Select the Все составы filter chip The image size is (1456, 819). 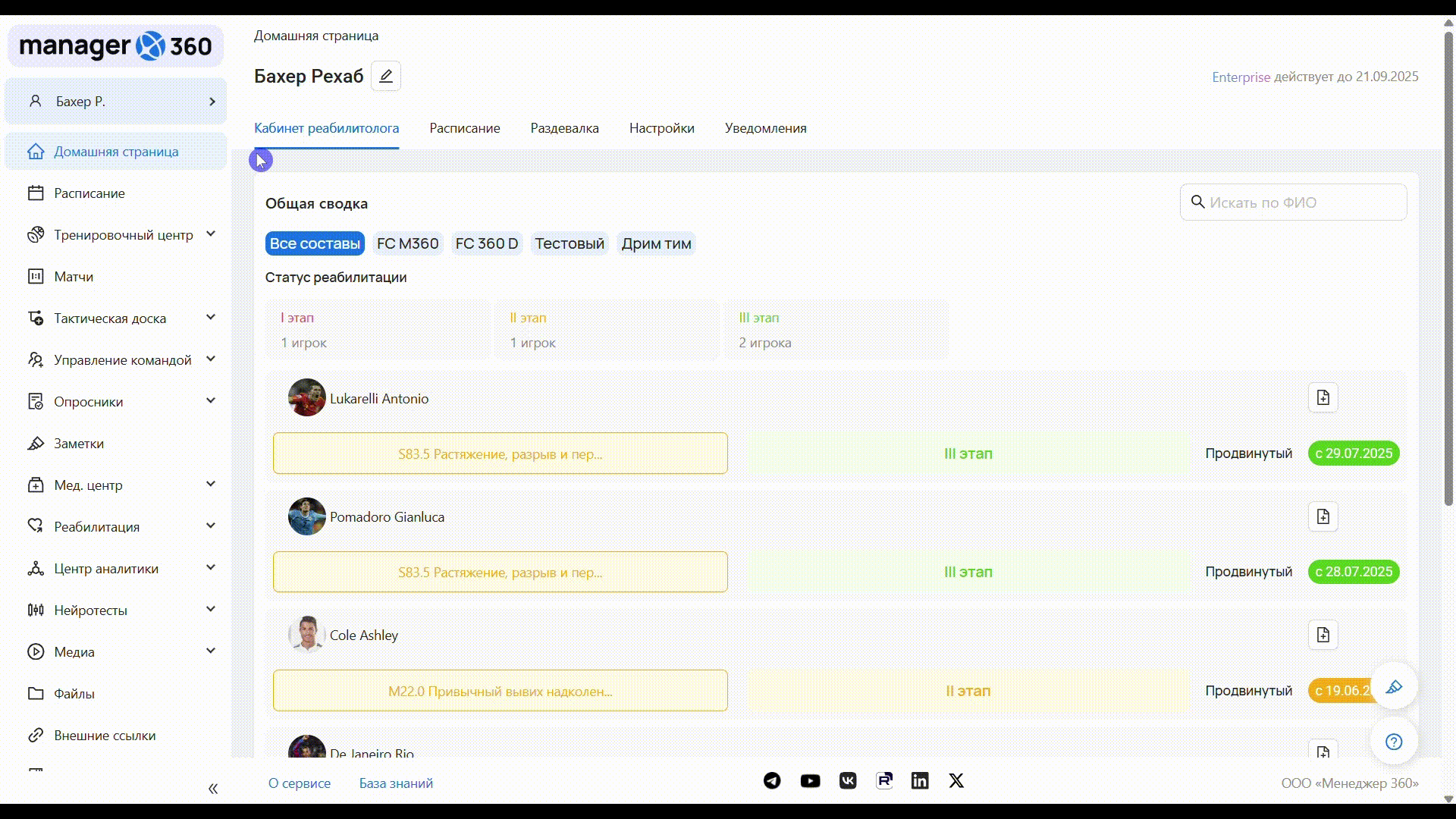coord(315,243)
